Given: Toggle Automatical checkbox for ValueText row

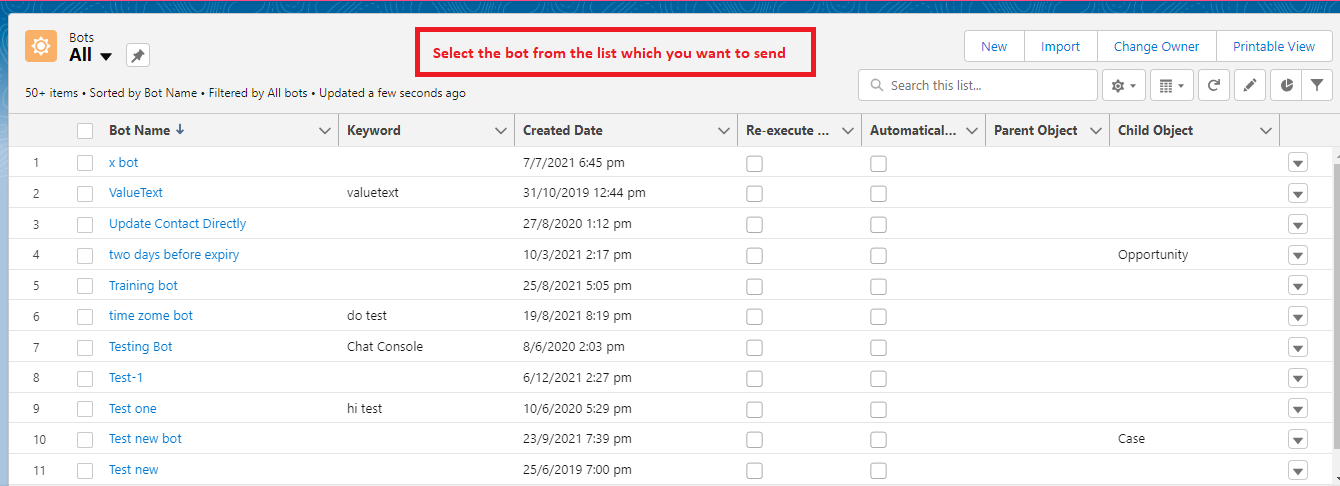Looking at the screenshot, I should 878,194.
